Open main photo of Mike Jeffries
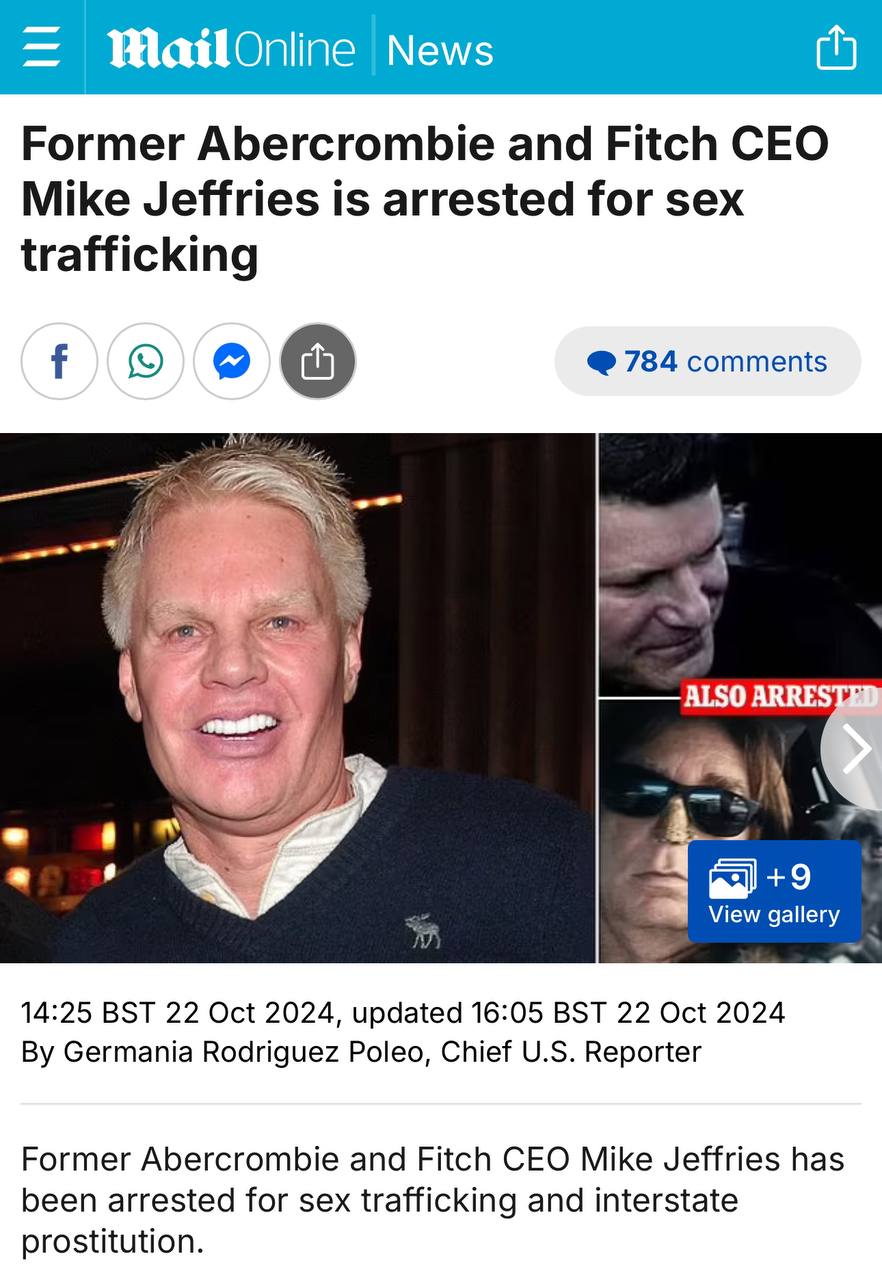This screenshot has width=882, height=1280. (297, 698)
